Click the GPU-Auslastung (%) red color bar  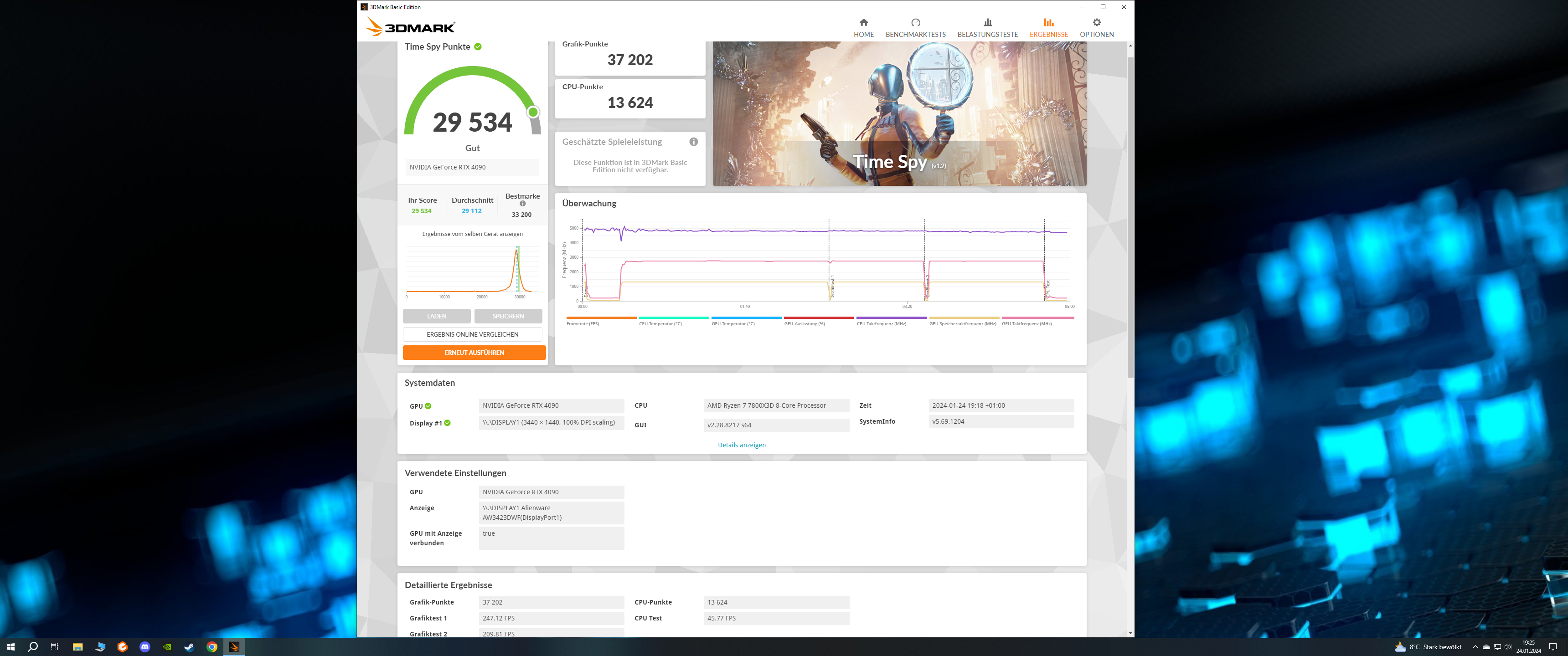click(x=818, y=318)
